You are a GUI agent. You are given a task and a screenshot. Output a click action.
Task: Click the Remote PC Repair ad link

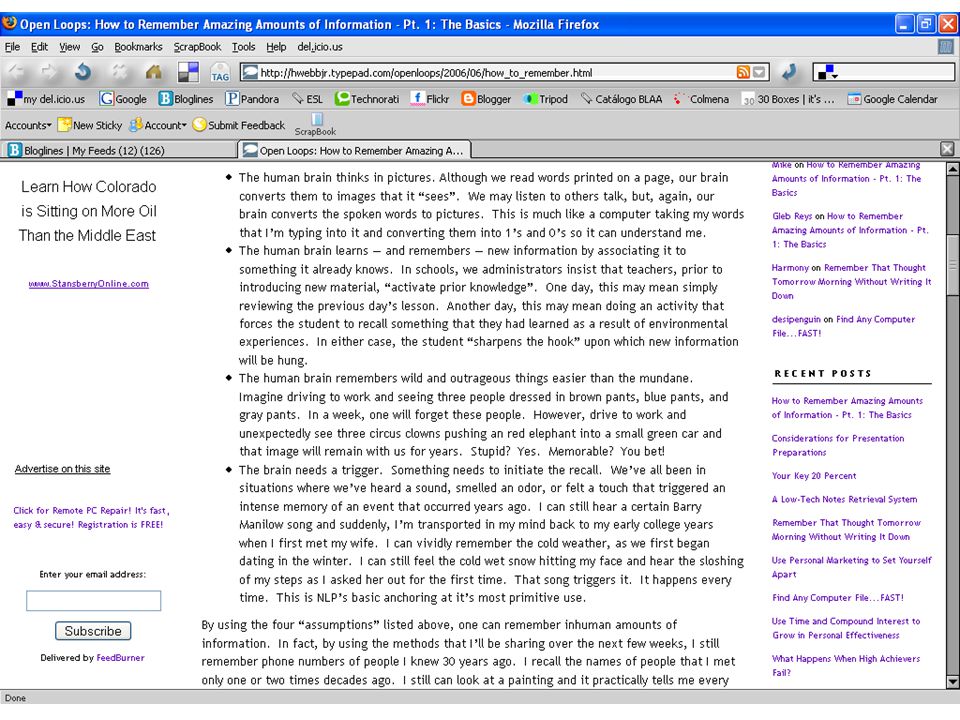[x=91, y=517]
